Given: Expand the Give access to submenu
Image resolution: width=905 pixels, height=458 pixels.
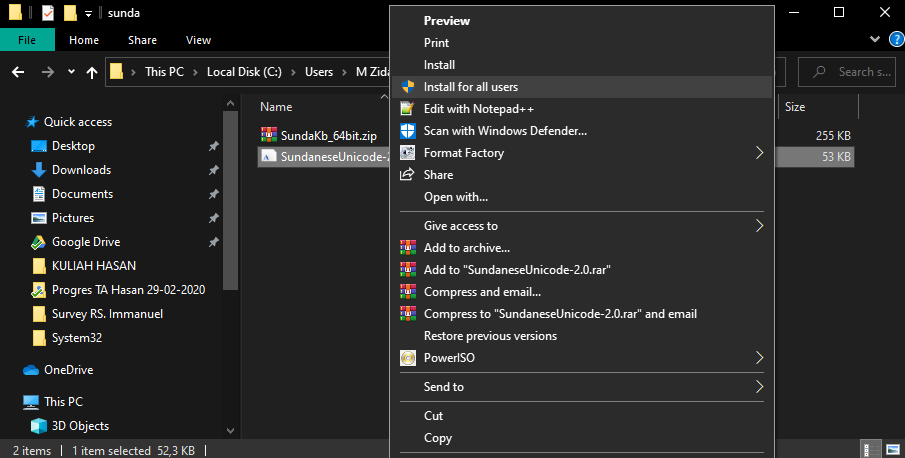Looking at the screenshot, I should pyautogui.click(x=759, y=226).
